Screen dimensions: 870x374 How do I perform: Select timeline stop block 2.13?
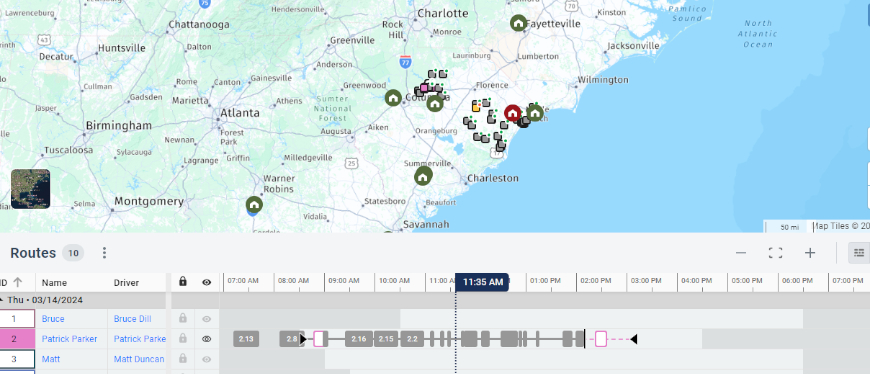(246, 338)
